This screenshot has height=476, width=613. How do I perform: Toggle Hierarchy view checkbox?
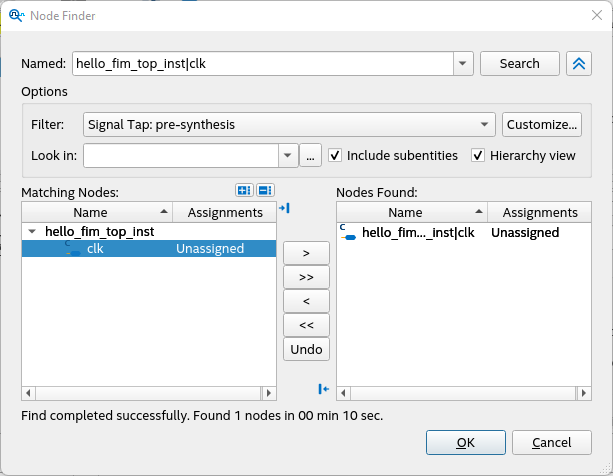tap(479, 155)
